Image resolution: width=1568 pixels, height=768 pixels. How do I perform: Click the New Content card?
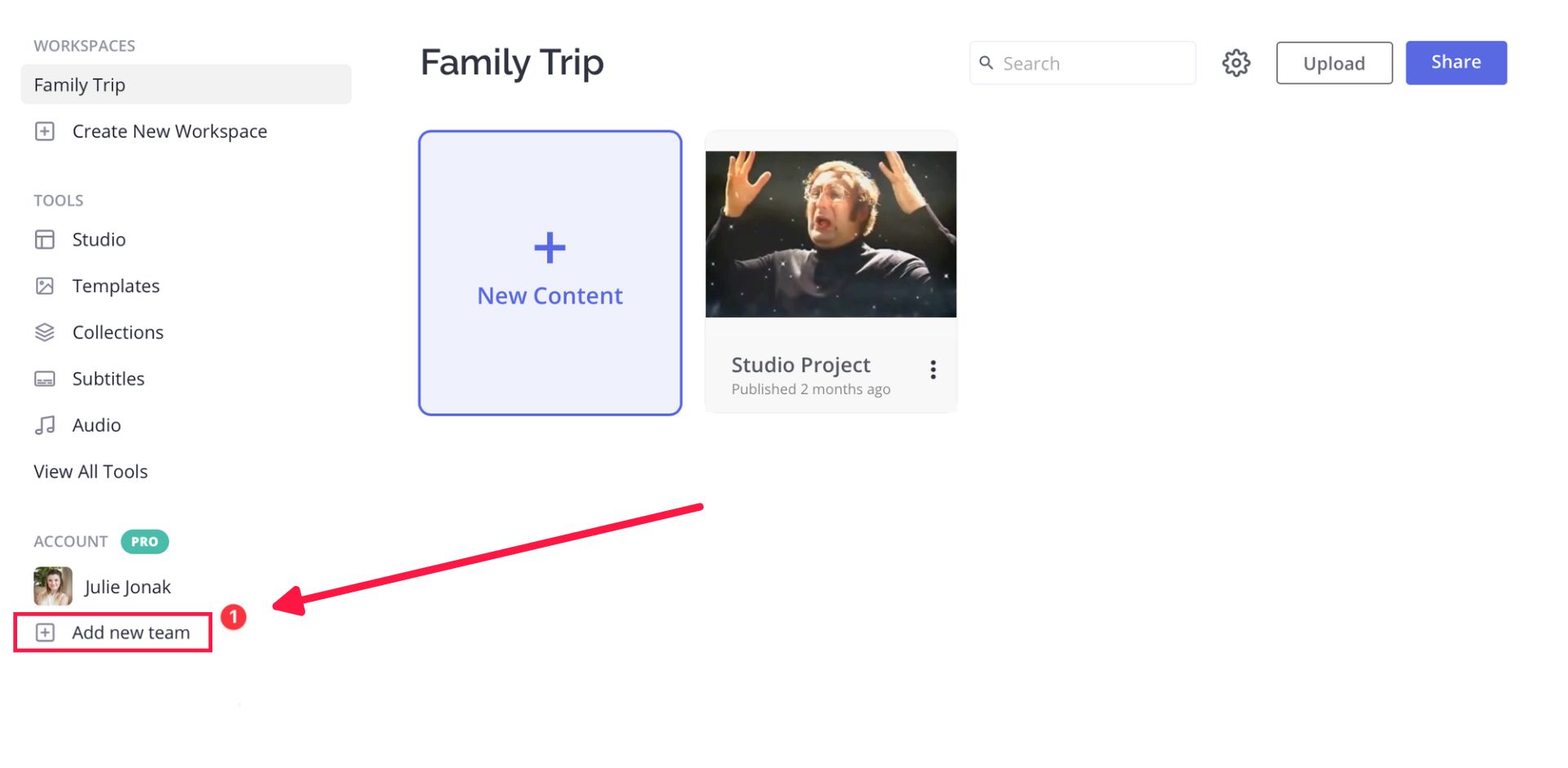pyautogui.click(x=550, y=273)
